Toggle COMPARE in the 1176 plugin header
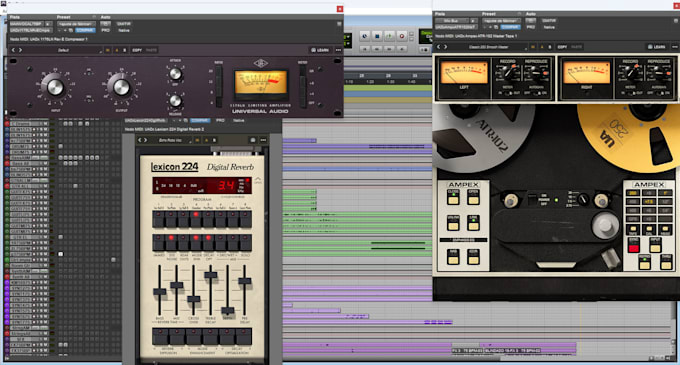Viewport: 680px width, 365px height. click(85, 30)
